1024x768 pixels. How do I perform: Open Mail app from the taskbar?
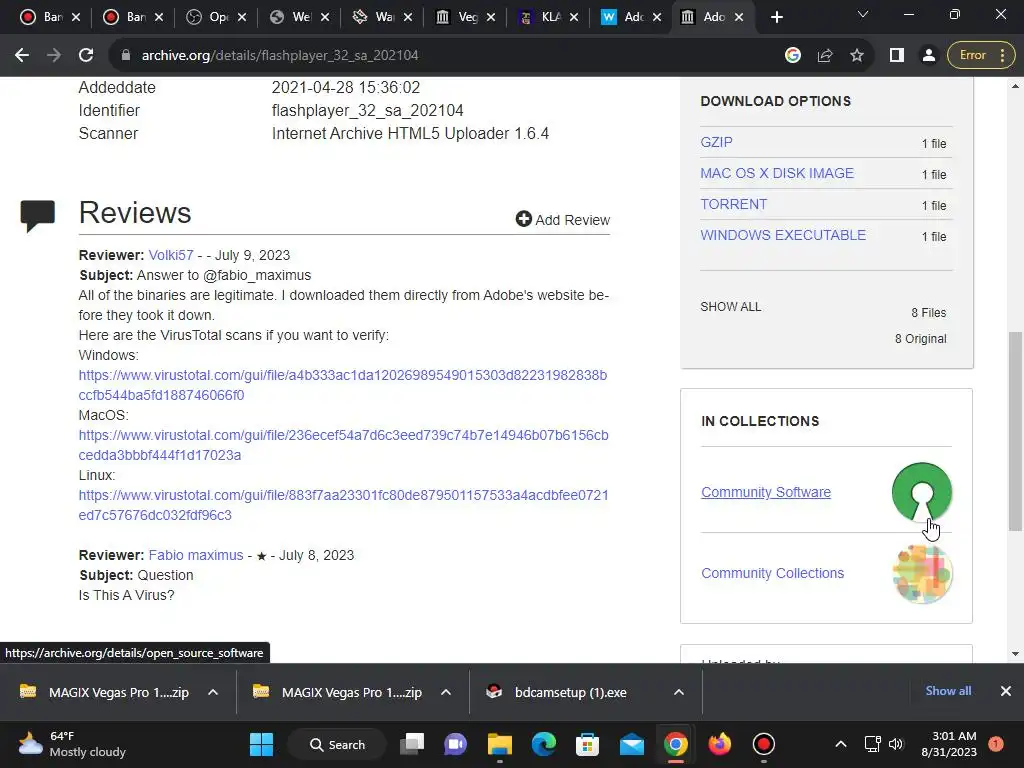[632, 744]
